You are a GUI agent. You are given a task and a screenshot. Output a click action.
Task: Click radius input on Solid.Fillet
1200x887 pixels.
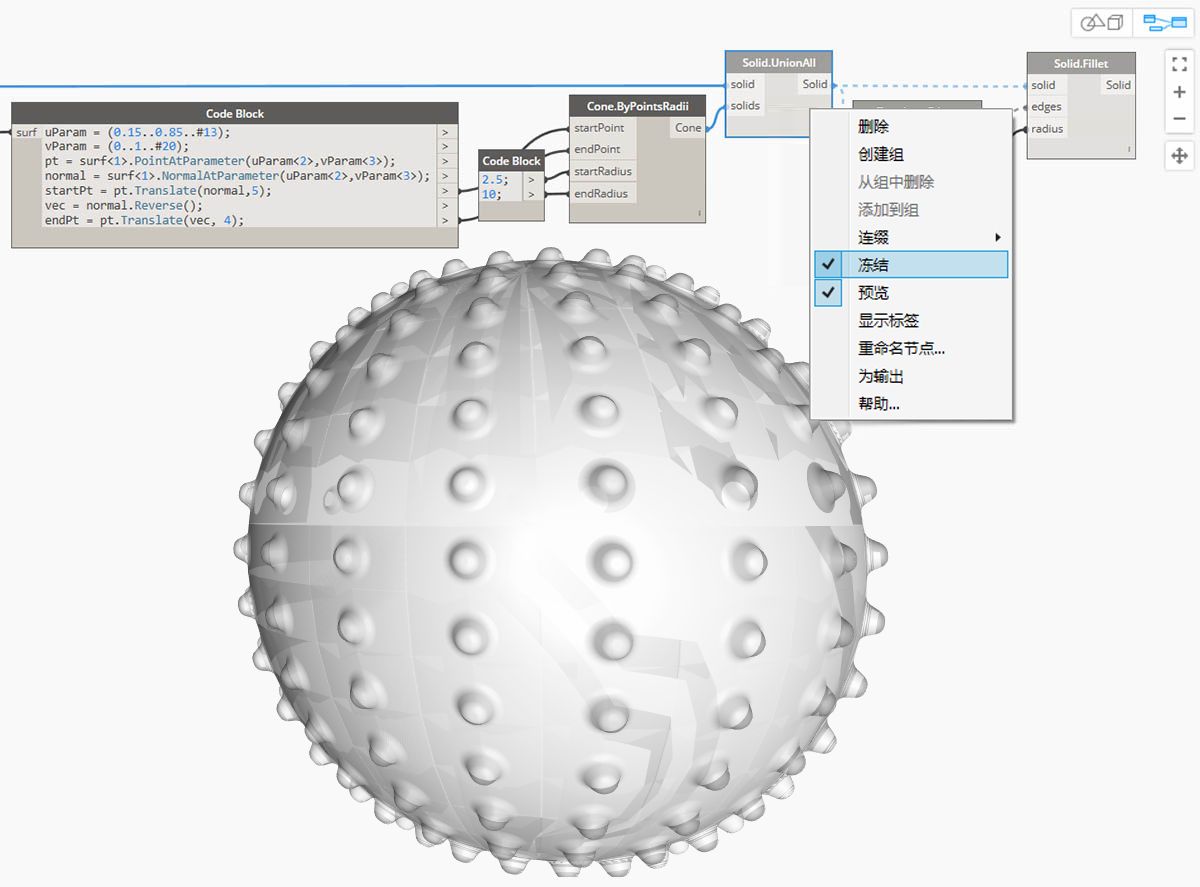click(1047, 129)
